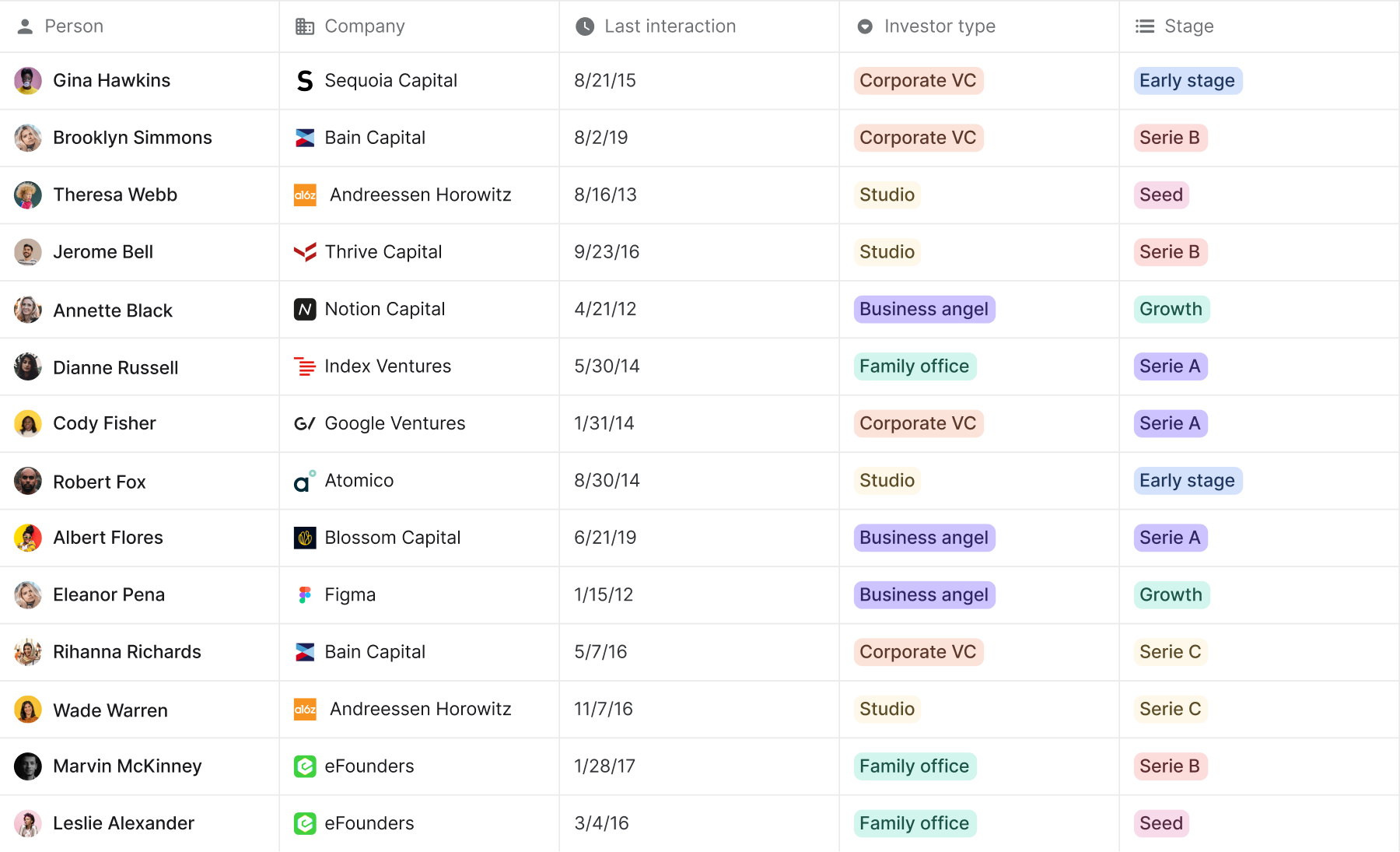Image resolution: width=1400 pixels, height=852 pixels.
Task: Click the Blossom Capital logo icon
Action: (x=305, y=538)
